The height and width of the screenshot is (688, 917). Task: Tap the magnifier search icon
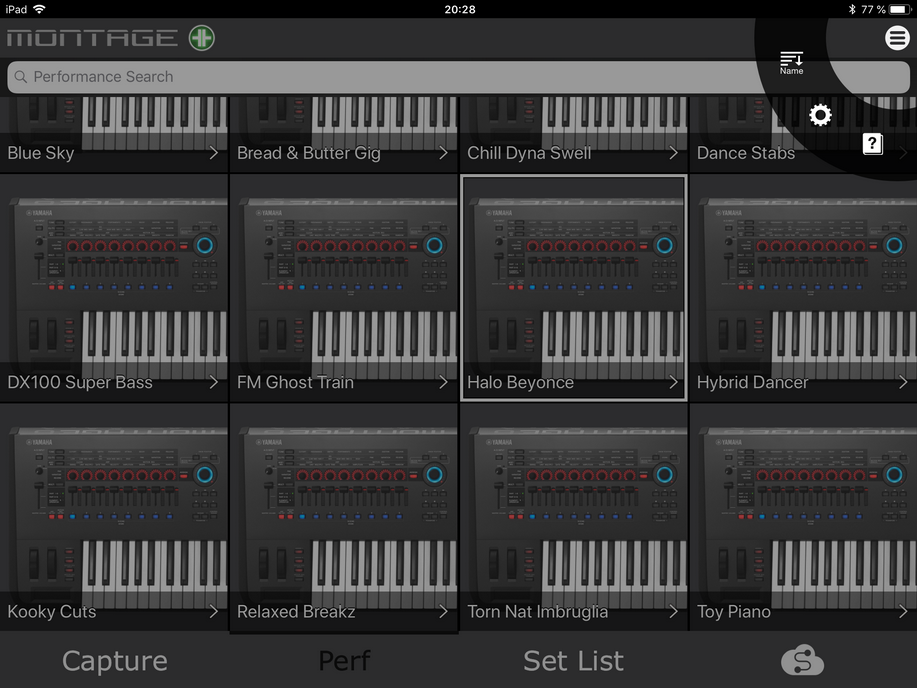click(x=21, y=77)
